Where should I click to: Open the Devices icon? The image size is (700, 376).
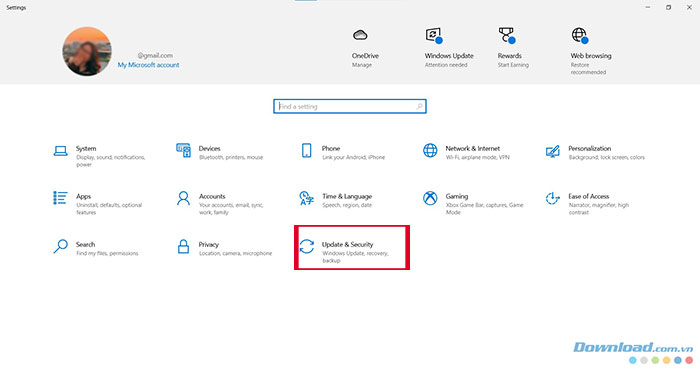[183, 150]
